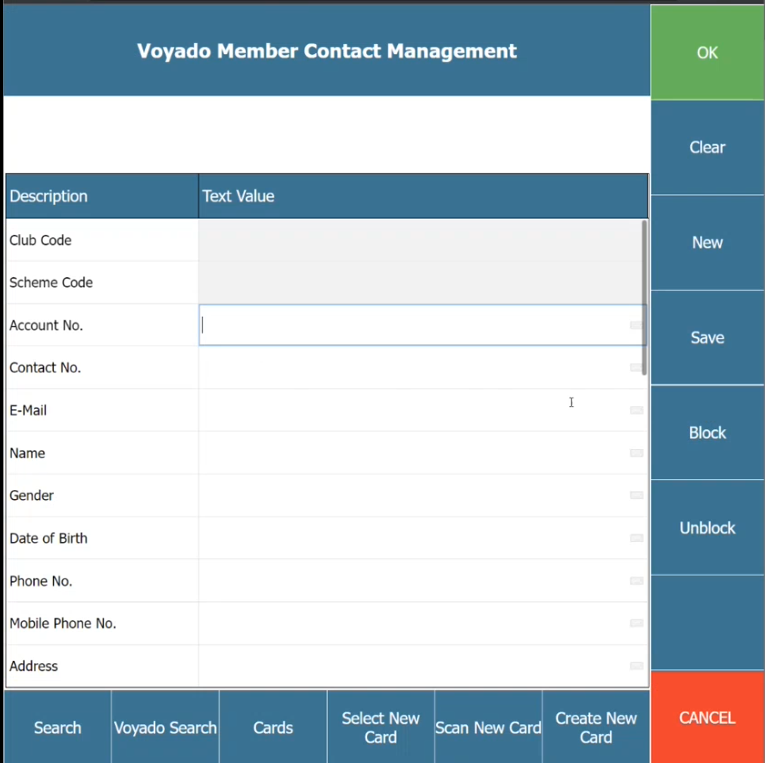Image resolution: width=765 pixels, height=763 pixels.
Task: Choose Scan New Card
Action: coord(488,727)
